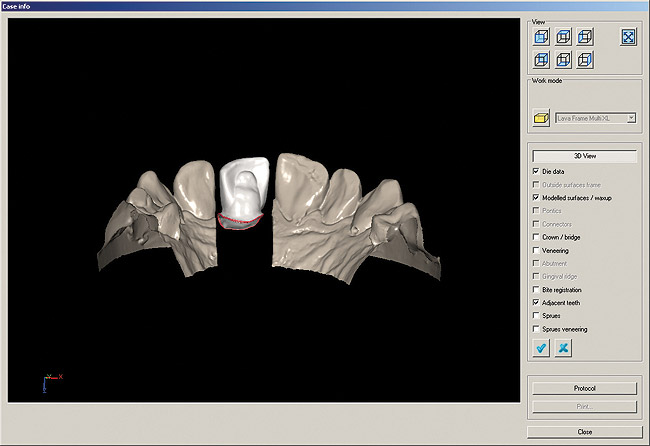Viewport: 650px width, 446px height.
Task: Select the left face cube view
Action: 585,37
